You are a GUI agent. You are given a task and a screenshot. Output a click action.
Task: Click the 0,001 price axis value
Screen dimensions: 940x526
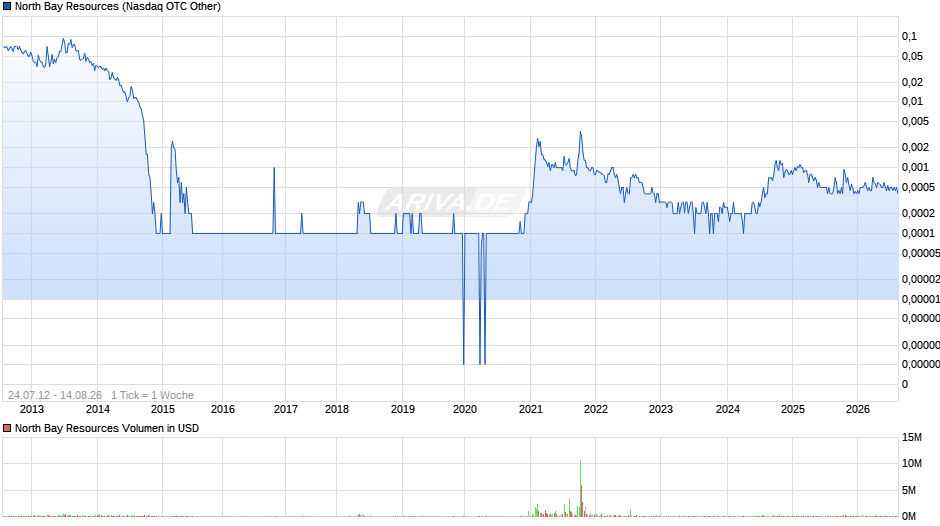click(915, 167)
